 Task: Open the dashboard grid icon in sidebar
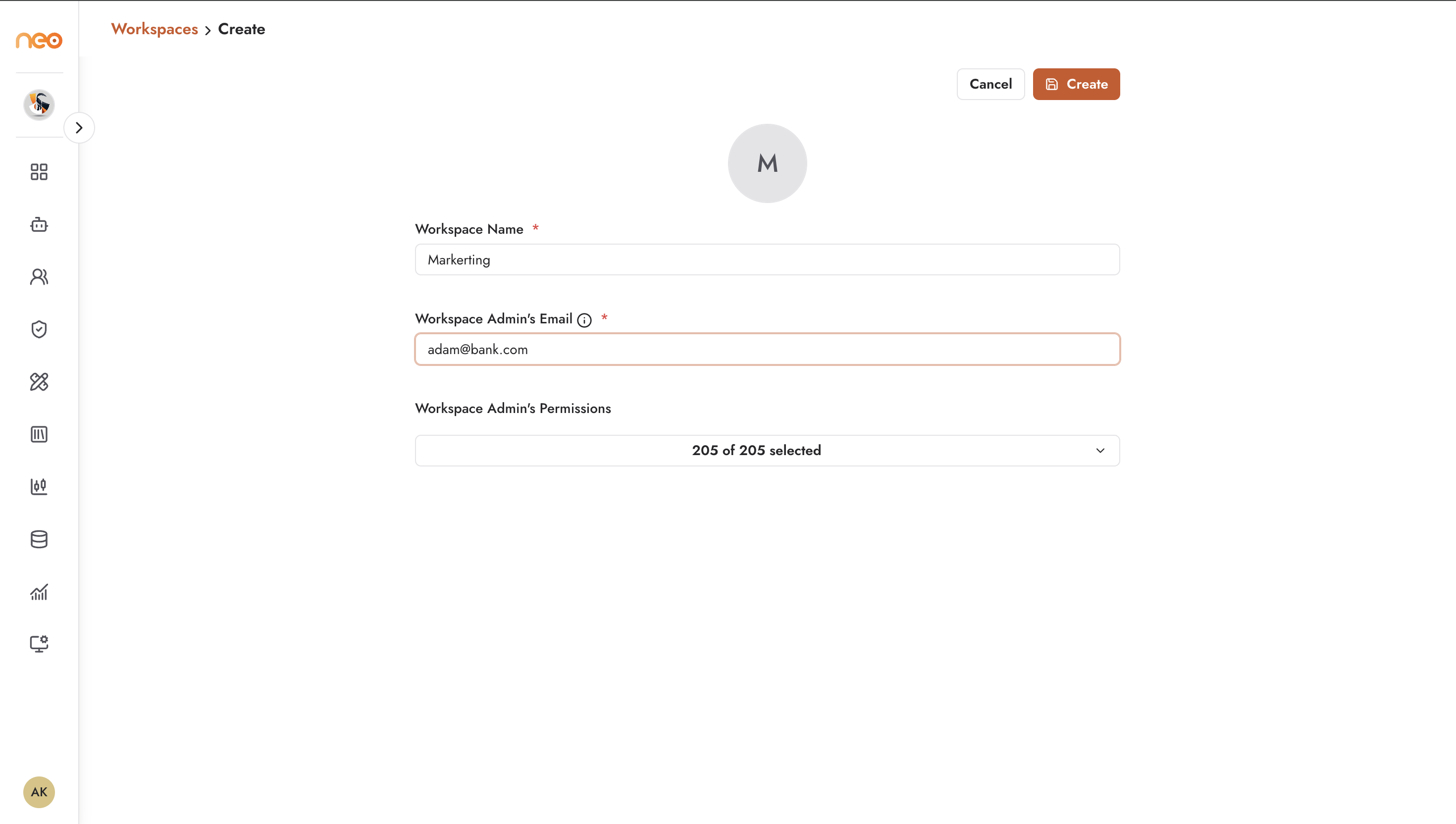(39, 172)
